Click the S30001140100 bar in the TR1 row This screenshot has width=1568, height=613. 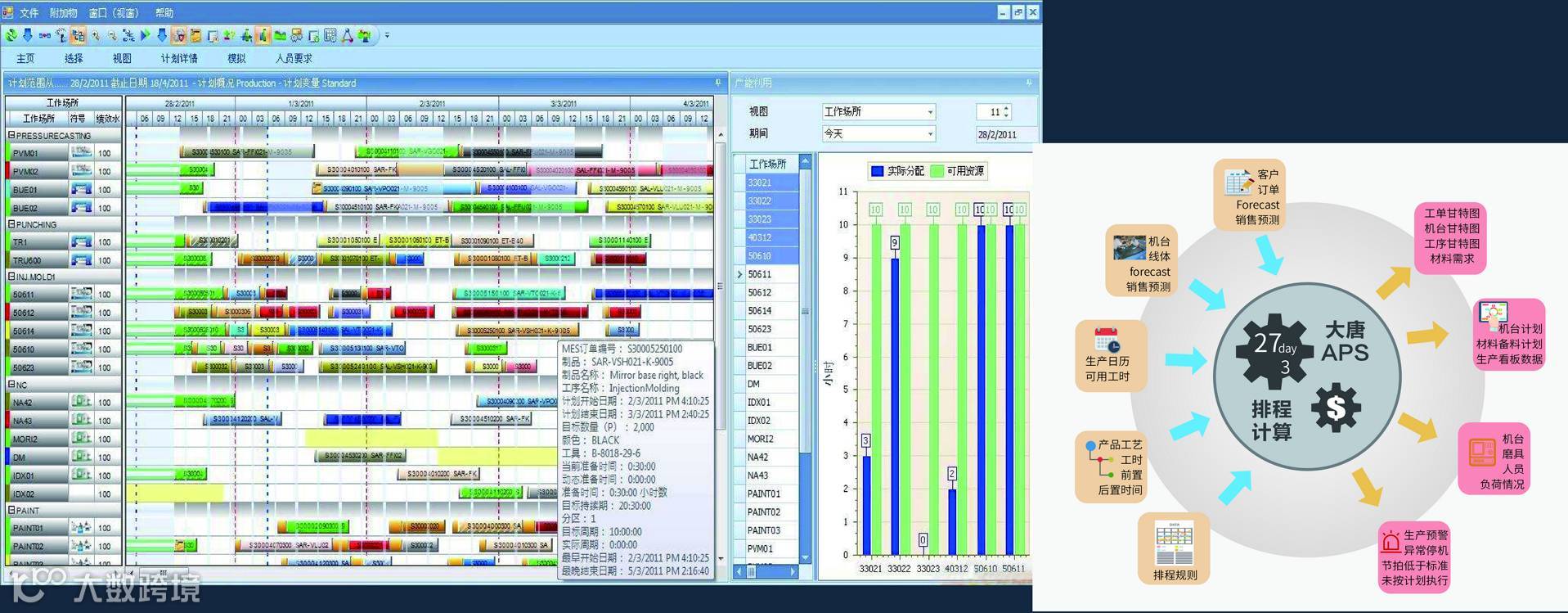coord(619,241)
